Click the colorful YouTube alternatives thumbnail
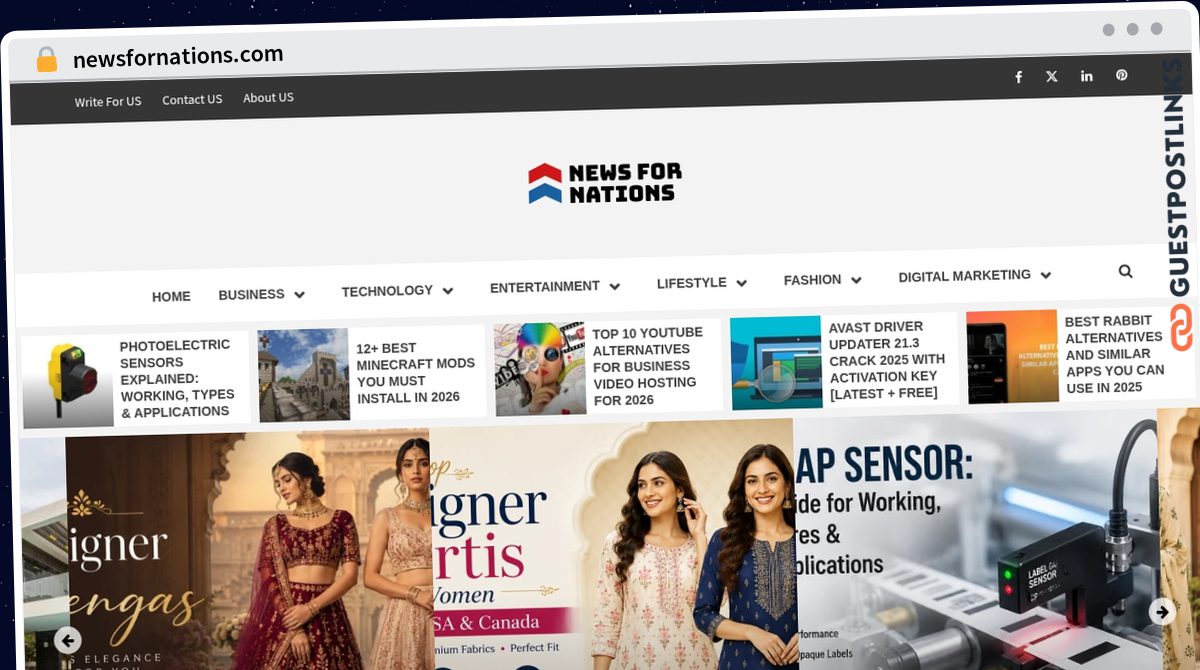The image size is (1200, 670). click(540, 369)
